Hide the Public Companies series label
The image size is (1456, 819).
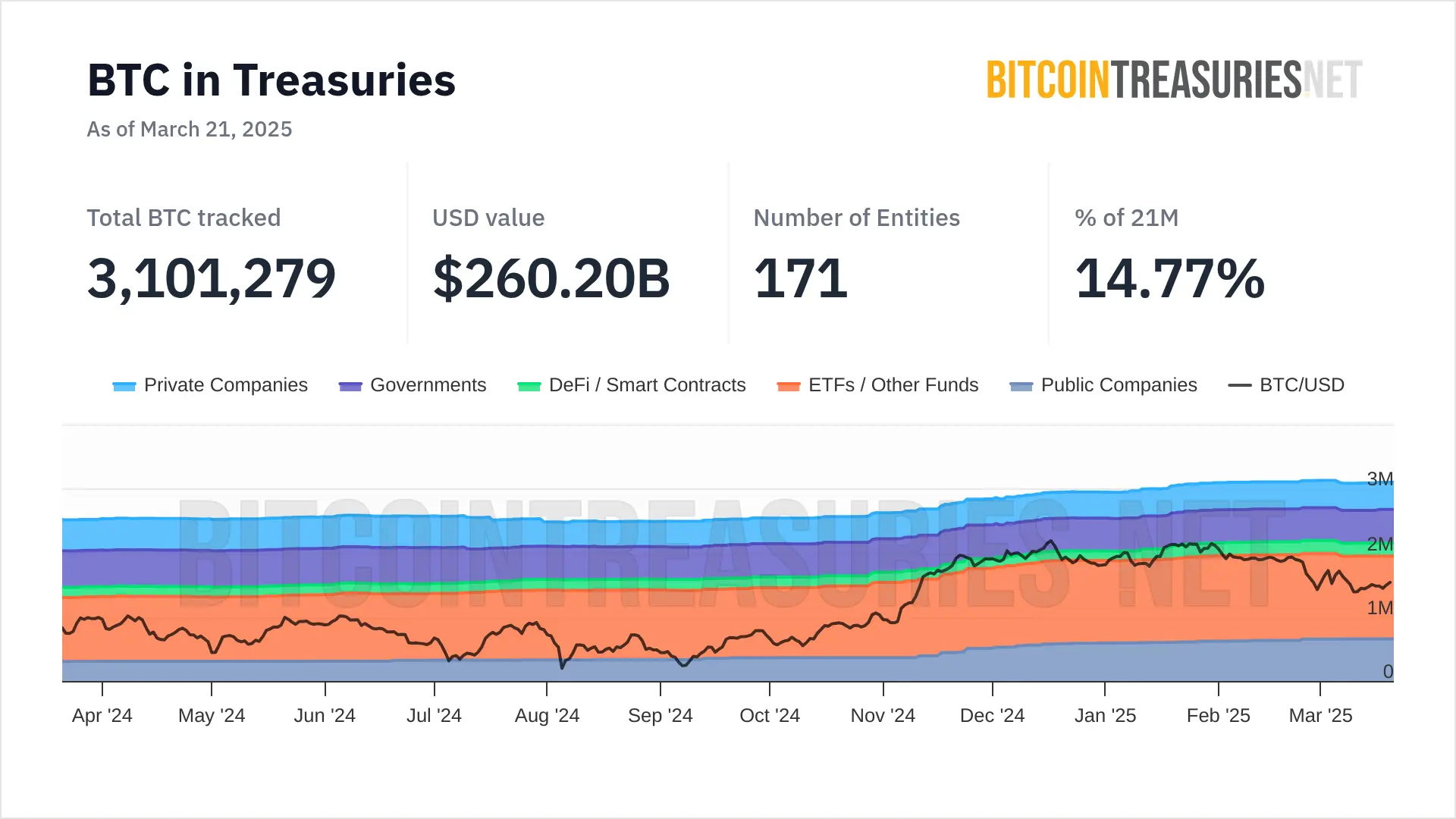click(x=1119, y=385)
